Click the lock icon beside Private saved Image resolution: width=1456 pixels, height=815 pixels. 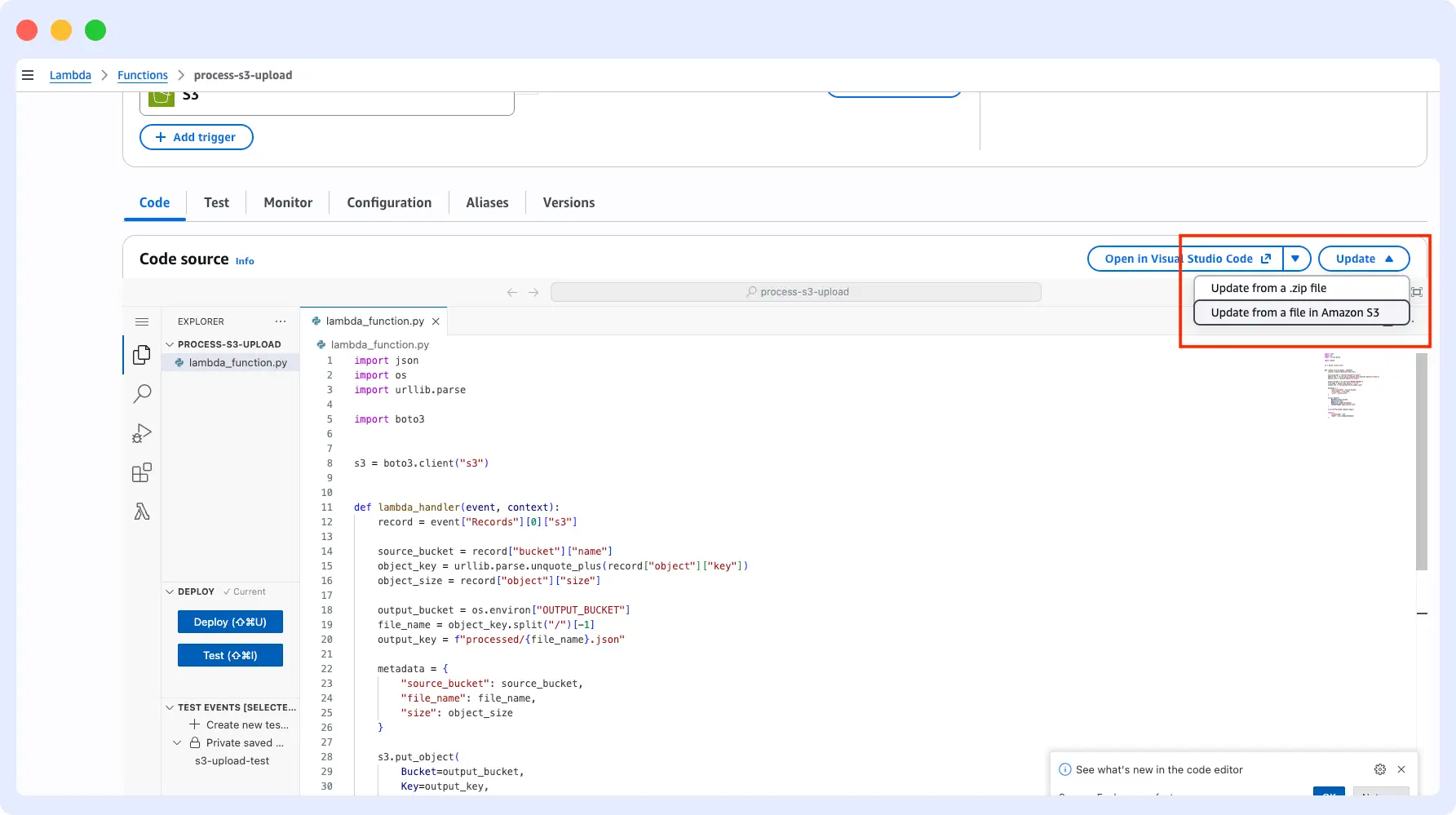click(195, 742)
